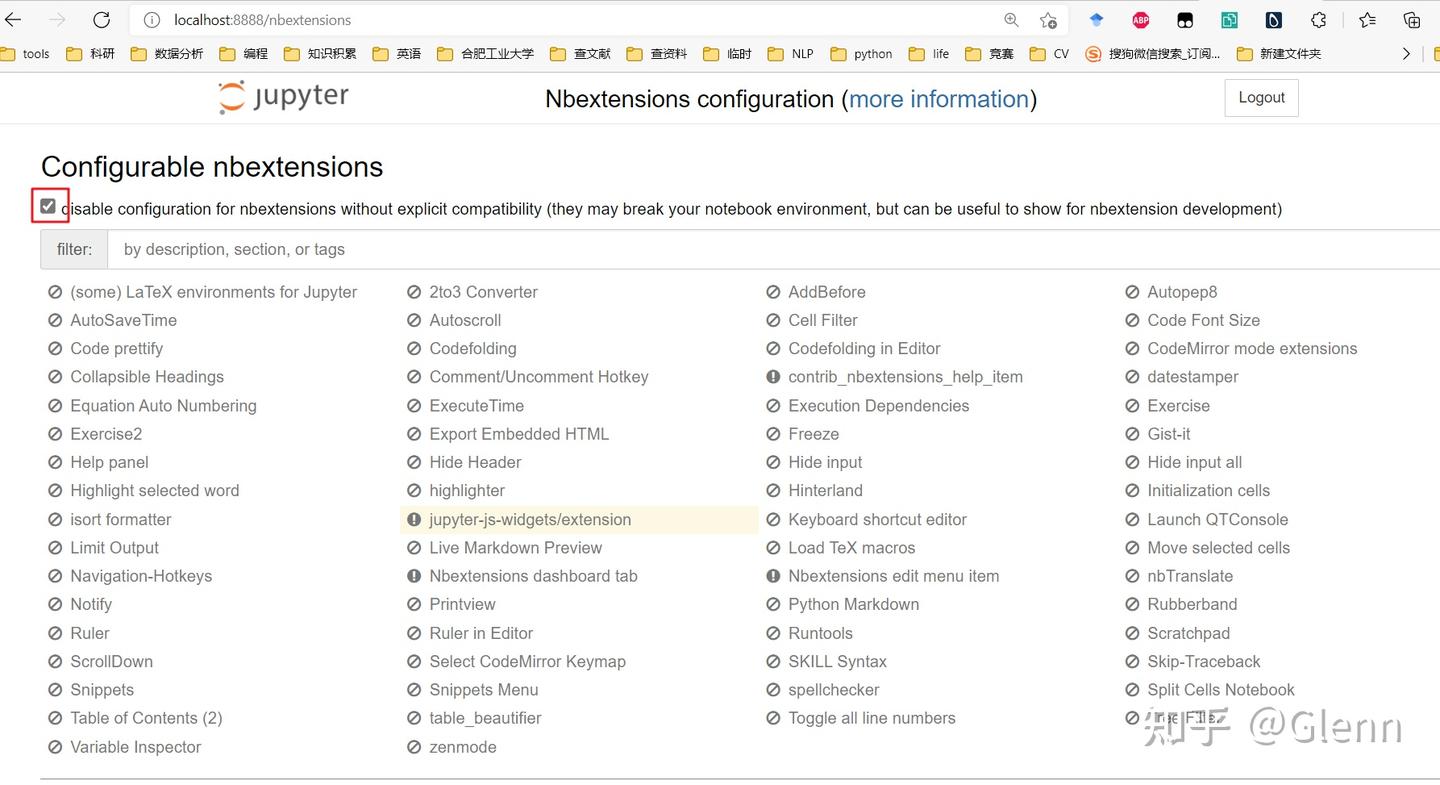
Task: Uncheck disable configuration compatibility checkbox
Action: tap(48, 207)
